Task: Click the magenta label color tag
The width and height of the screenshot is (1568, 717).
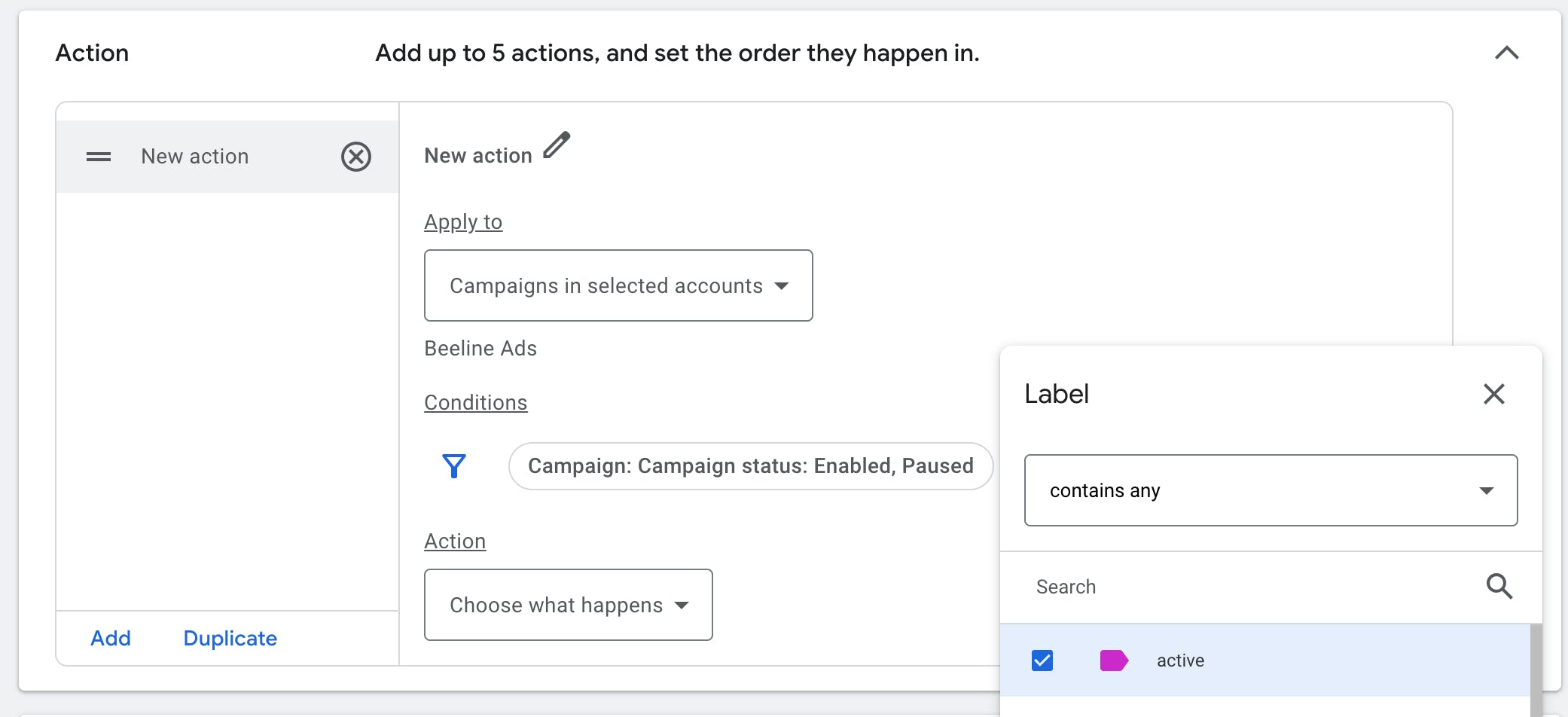Action: 1113,661
